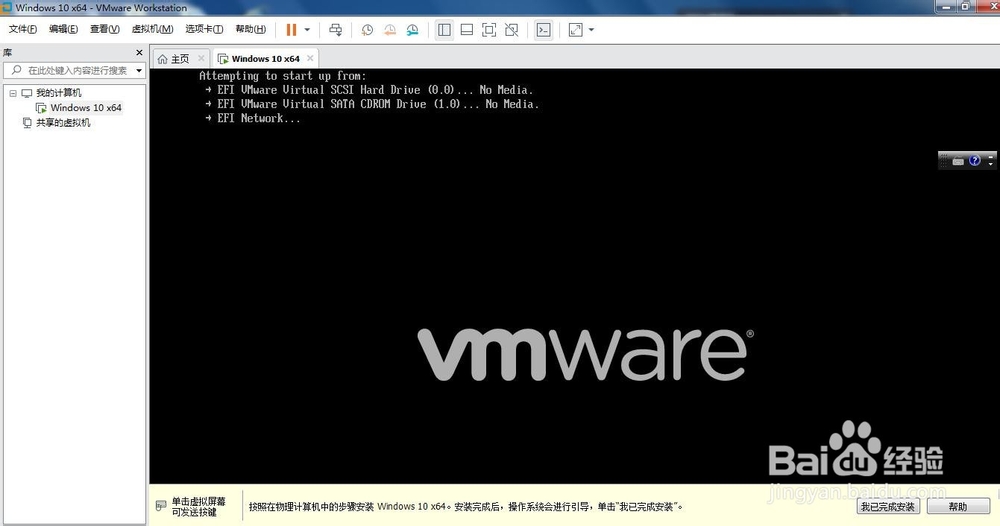
Task: Toggle the library sidebar view
Action: pyautogui.click(x=445, y=30)
